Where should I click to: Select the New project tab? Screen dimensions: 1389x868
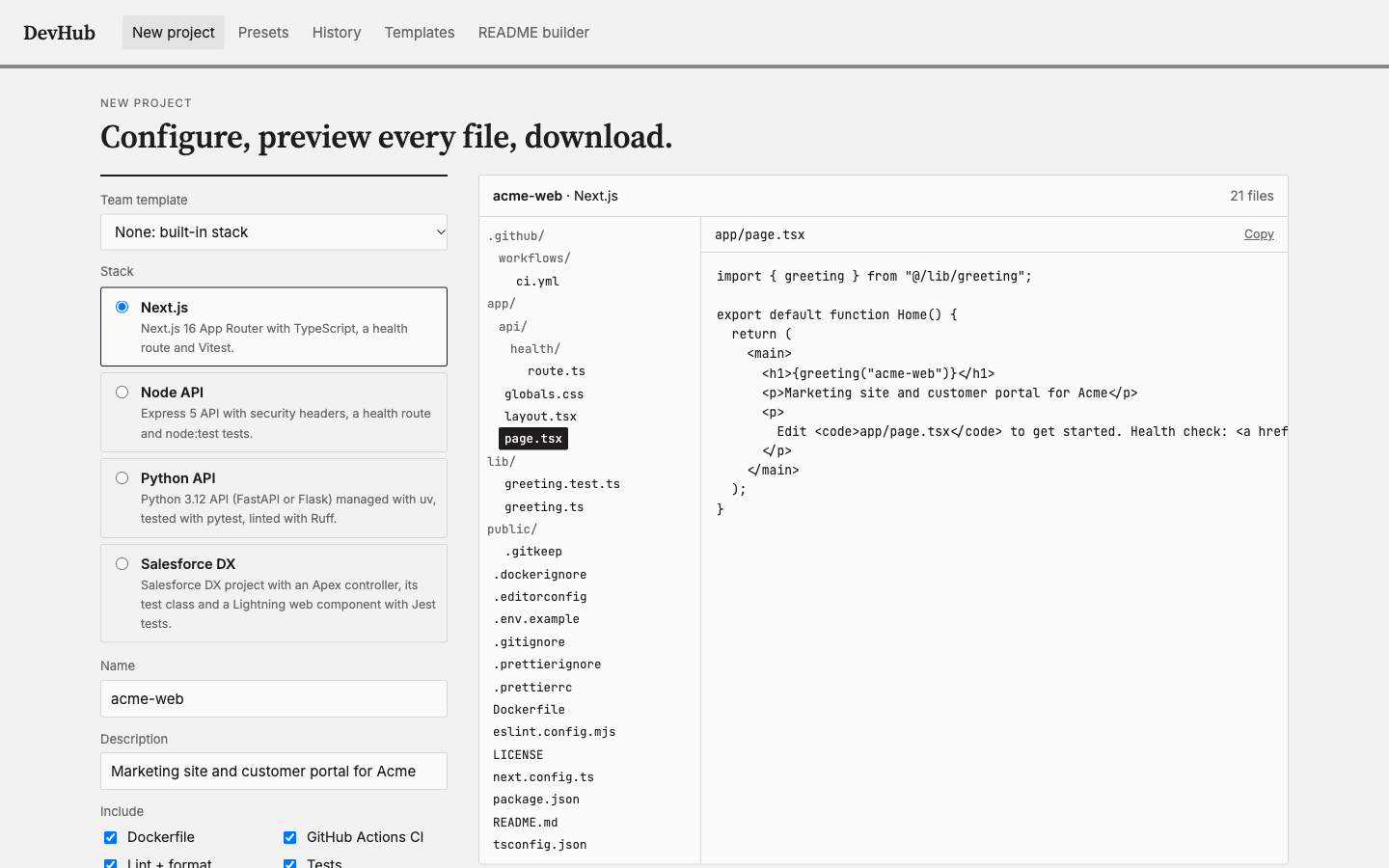click(x=174, y=33)
